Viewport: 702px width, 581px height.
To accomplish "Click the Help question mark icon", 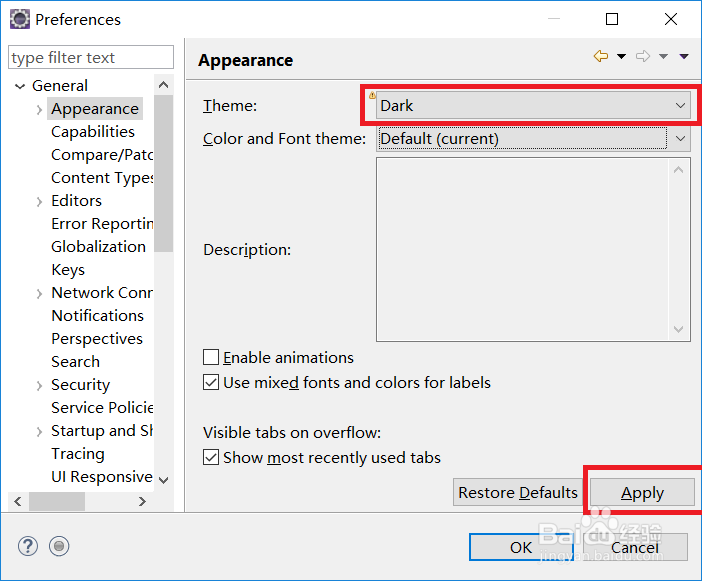I will (x=27, y=546).
